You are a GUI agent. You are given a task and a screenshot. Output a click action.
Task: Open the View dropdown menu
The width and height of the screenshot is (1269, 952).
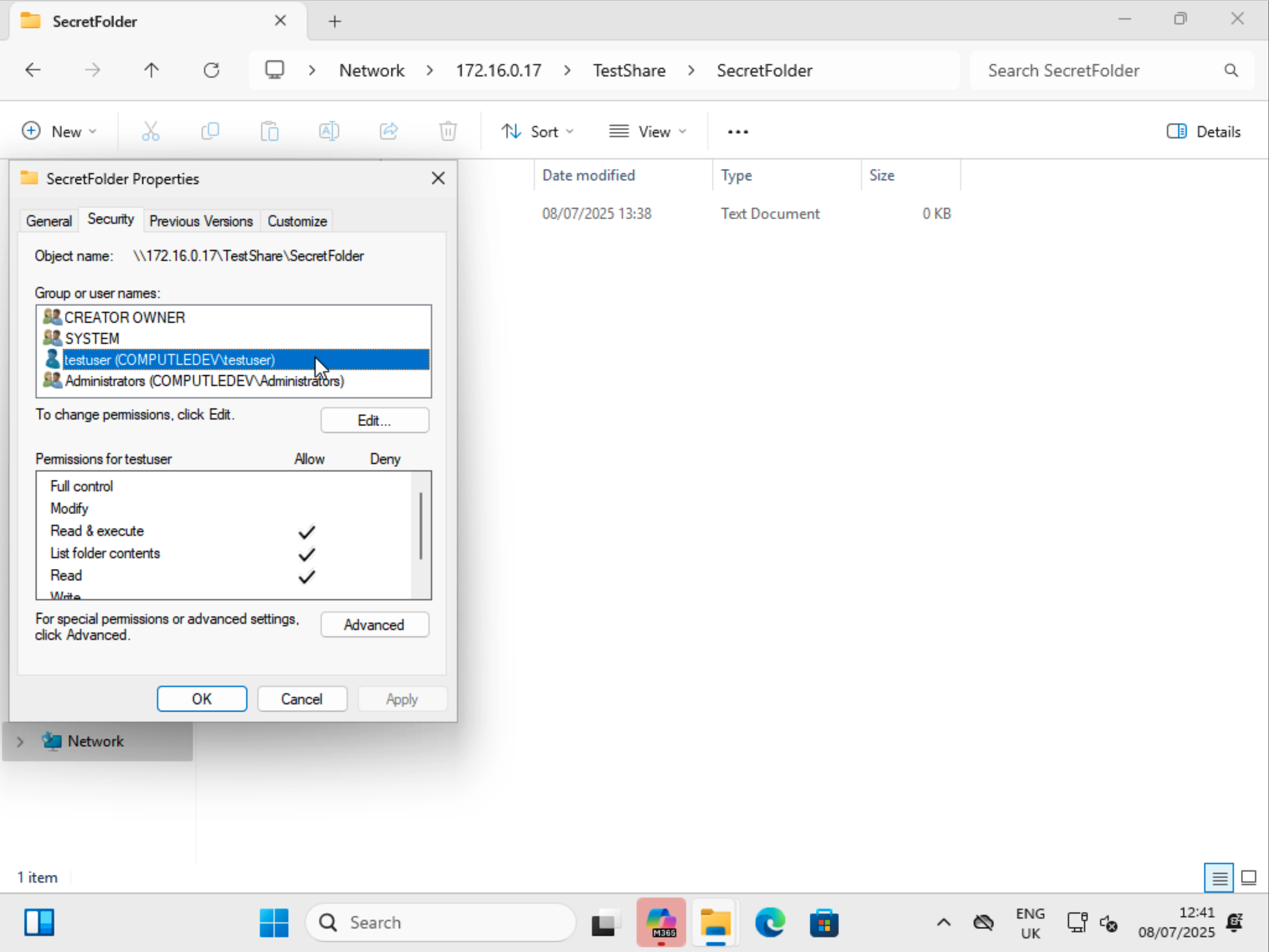648,132
